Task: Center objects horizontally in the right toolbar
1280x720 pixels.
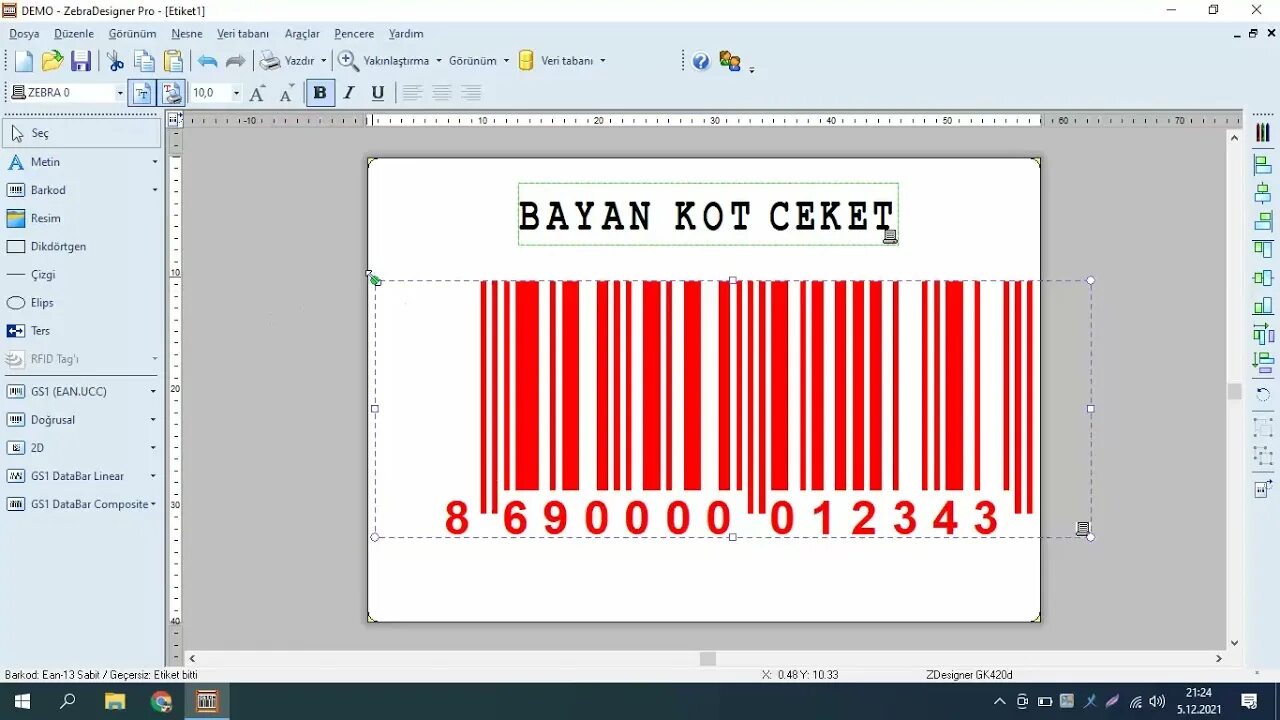Action: click(x=1263, y=193)
